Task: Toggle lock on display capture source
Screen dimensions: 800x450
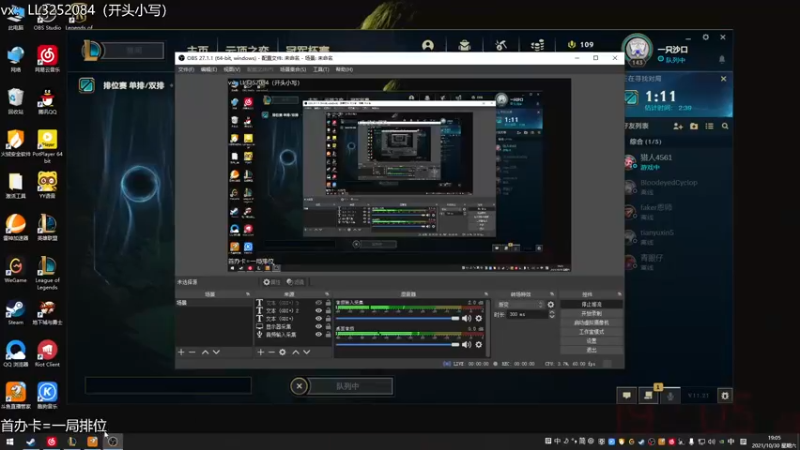Action: [328, 327]
